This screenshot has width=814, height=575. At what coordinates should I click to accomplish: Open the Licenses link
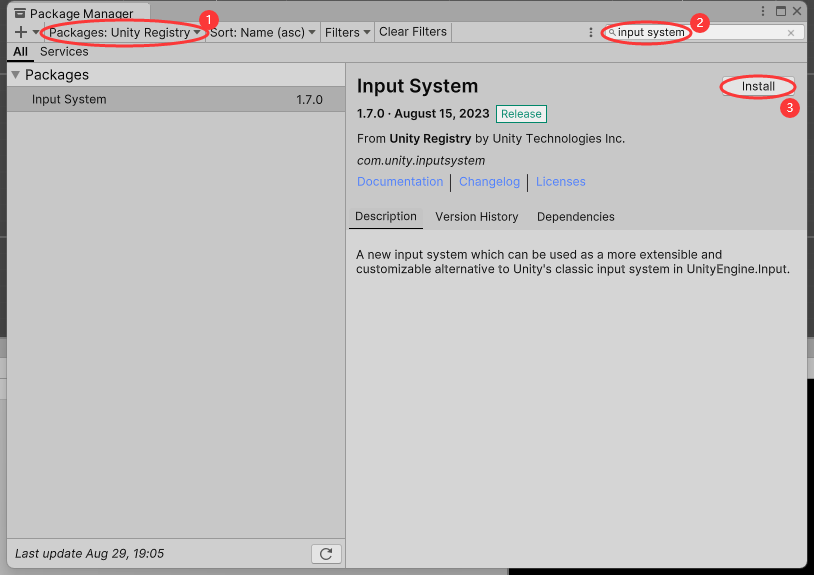tap(561, 182)
